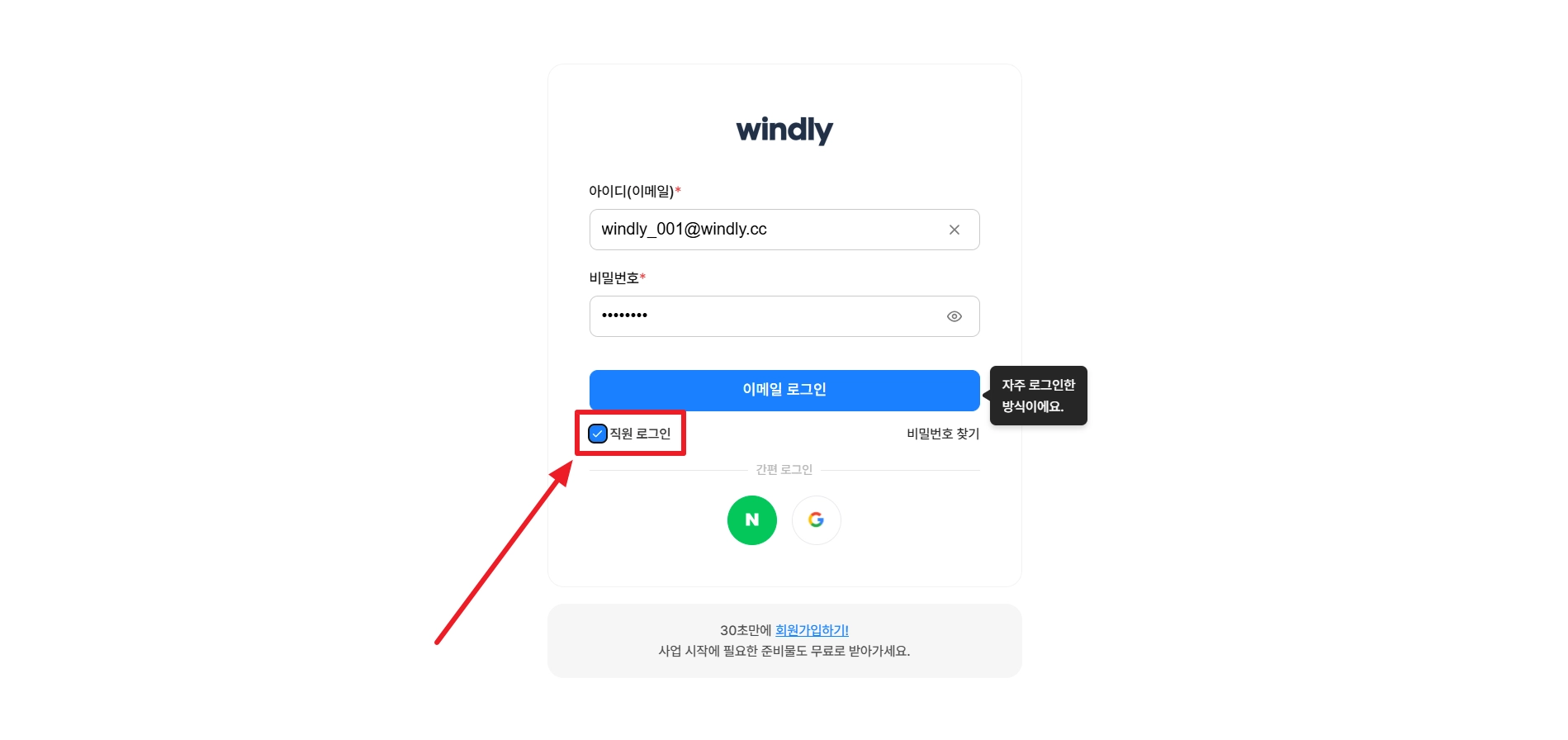Click the blue 이메일 로그인 button

(x=784, y=390)
